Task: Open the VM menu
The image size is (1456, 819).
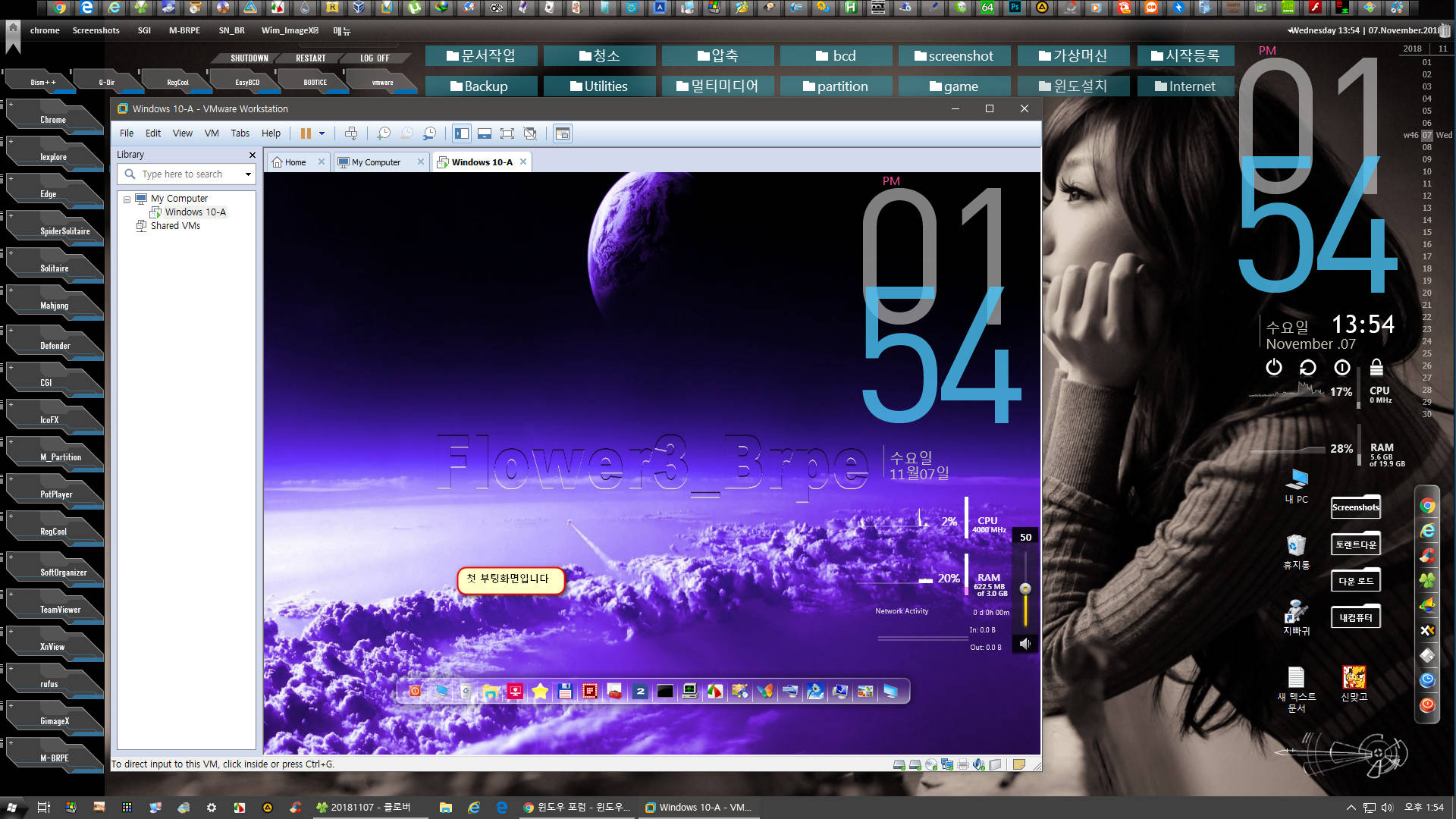Action: click(212, 133)
